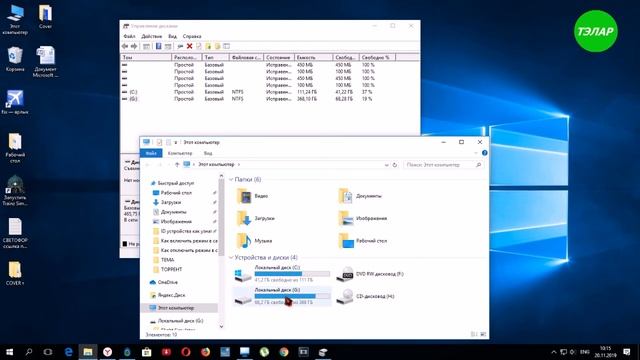Image resolution: width=640 pixels, height=360 pixels.
Task: Open the Этот компьютер desktop icon
Action: (x=15, y=19)
